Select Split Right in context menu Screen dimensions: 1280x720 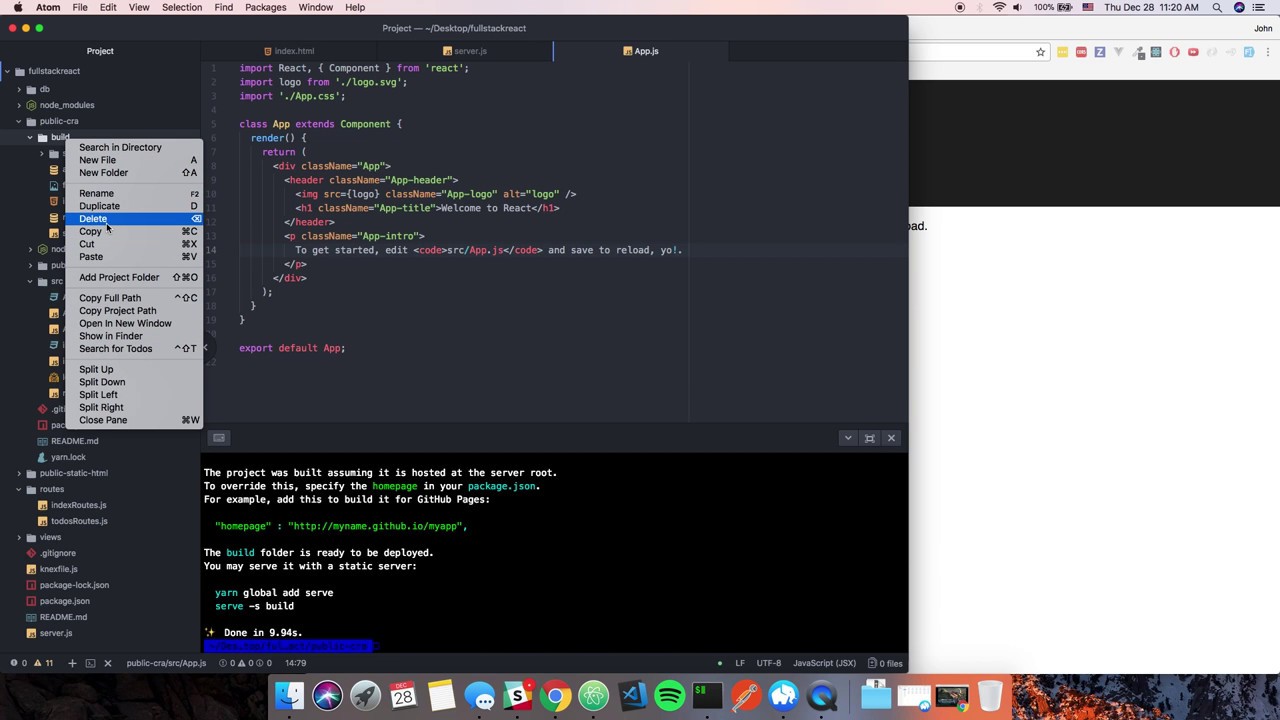point(134,407)
